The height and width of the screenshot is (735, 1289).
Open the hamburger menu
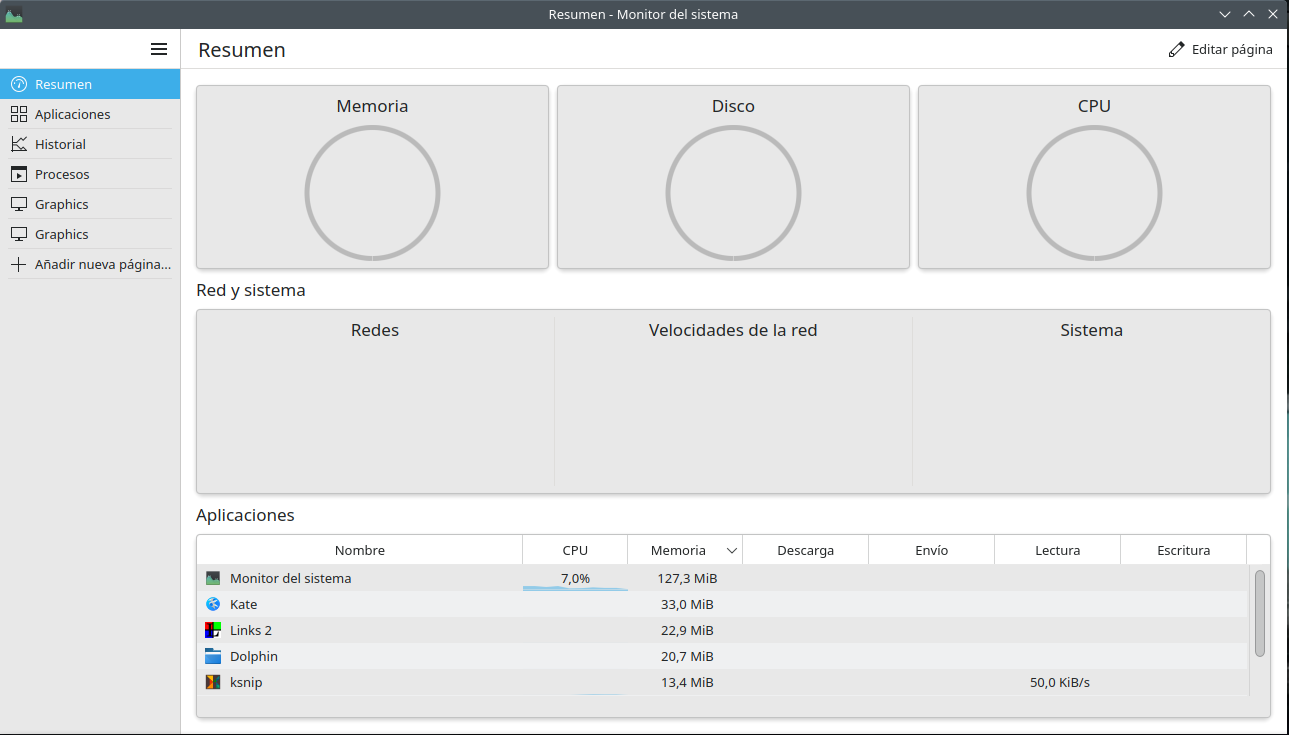coord(158,48)
